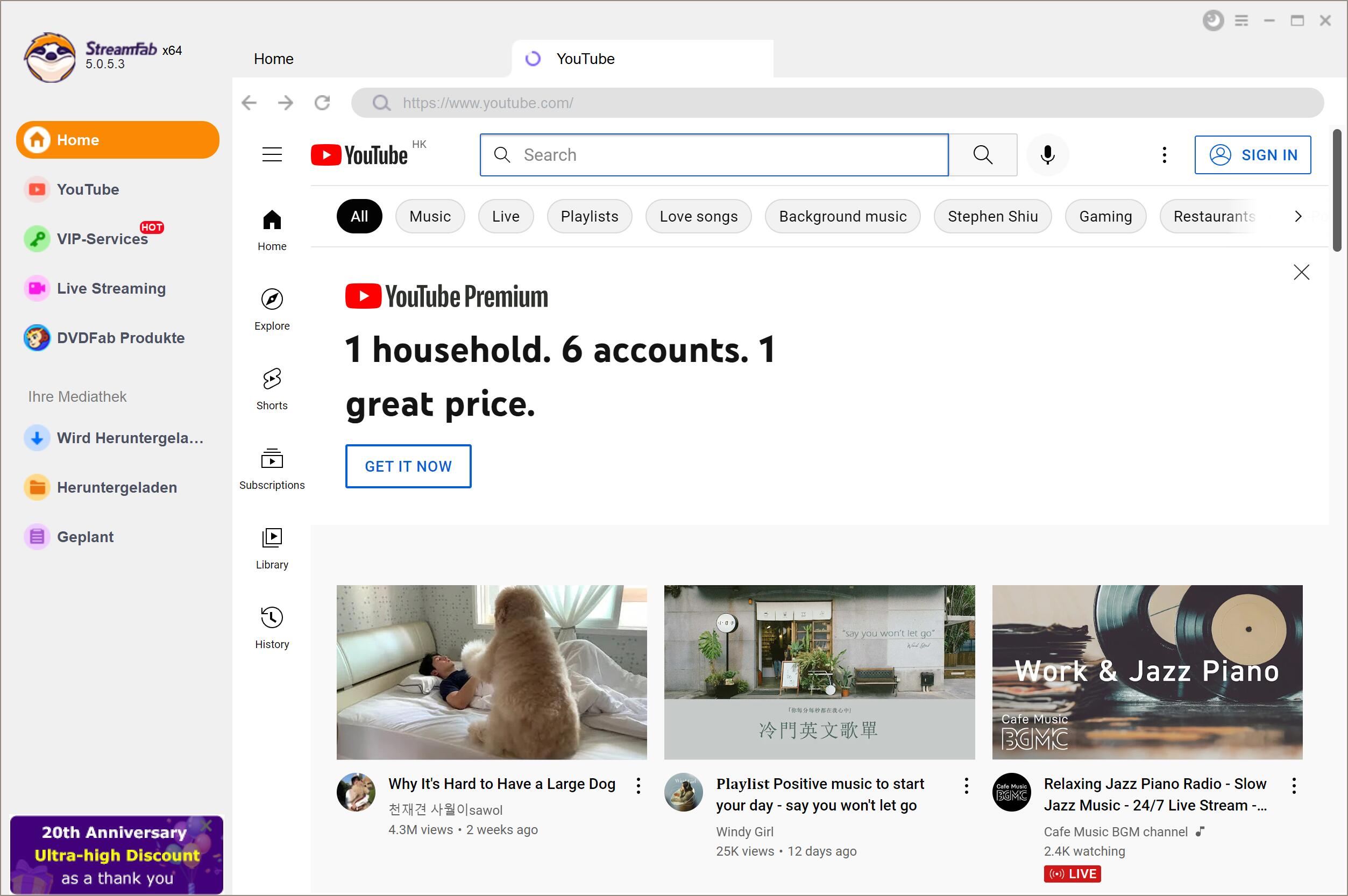1348x896 pixels.
Task: Select the Live filter chip
Action: (506, 216)
